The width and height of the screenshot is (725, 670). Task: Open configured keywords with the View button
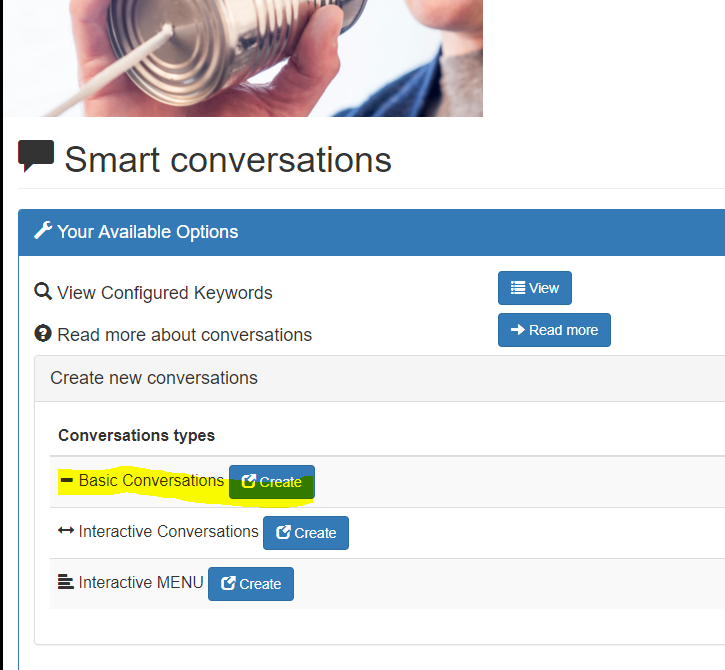535,288
